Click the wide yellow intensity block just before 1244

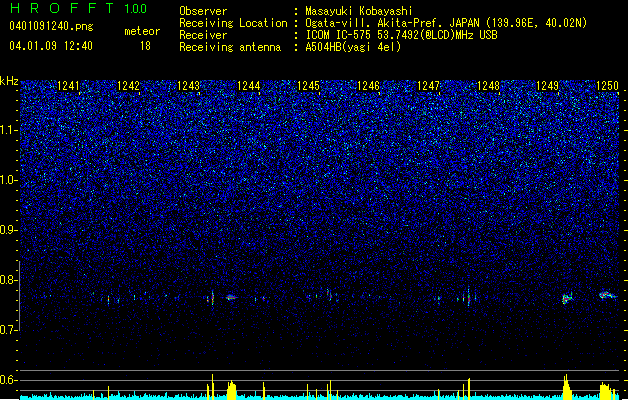tap(231, 390)
